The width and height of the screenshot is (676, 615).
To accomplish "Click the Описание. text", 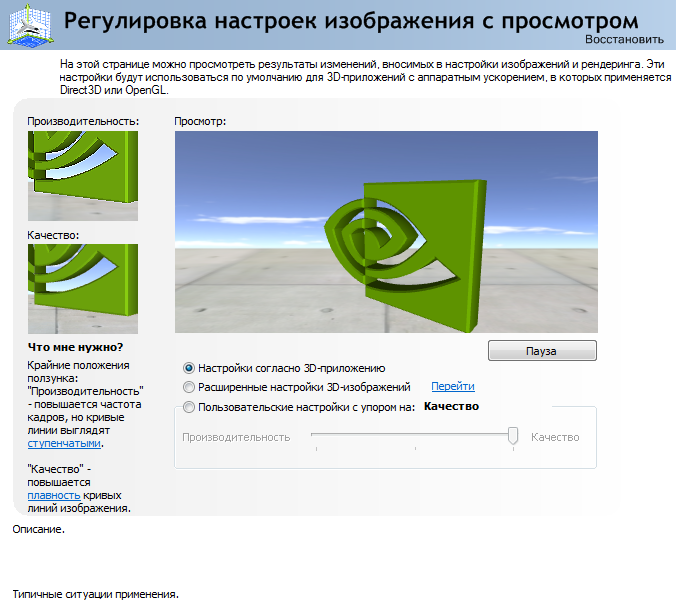I will click(x=38, y=529).
